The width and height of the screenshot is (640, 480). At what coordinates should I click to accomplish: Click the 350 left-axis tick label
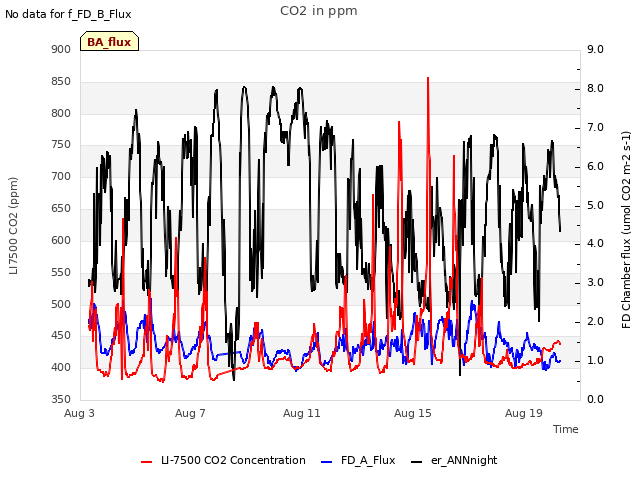pyautogui.click(x=61, y=400)
